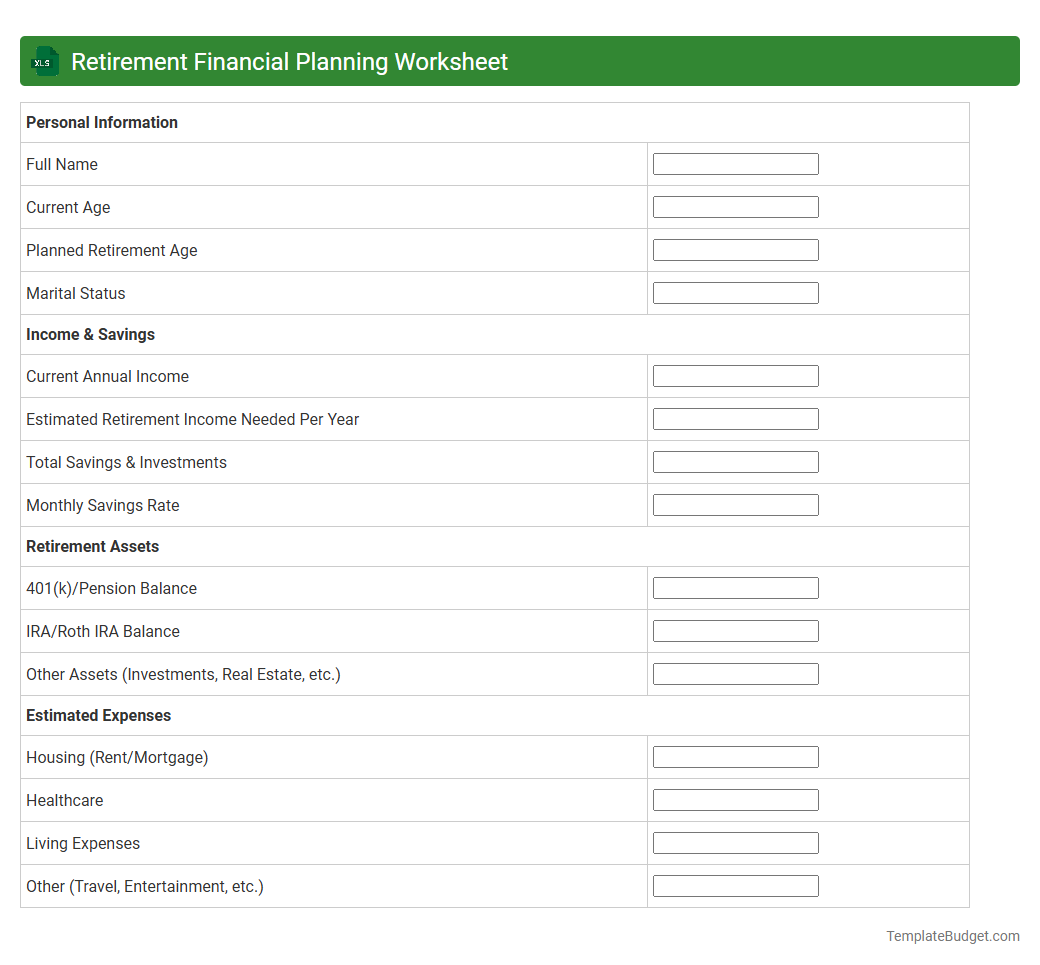Image resolution: width=1040 pixels, height=965 pixels.
Task: Click the Retirement Assets section header
Action: (x=92, y=546)
